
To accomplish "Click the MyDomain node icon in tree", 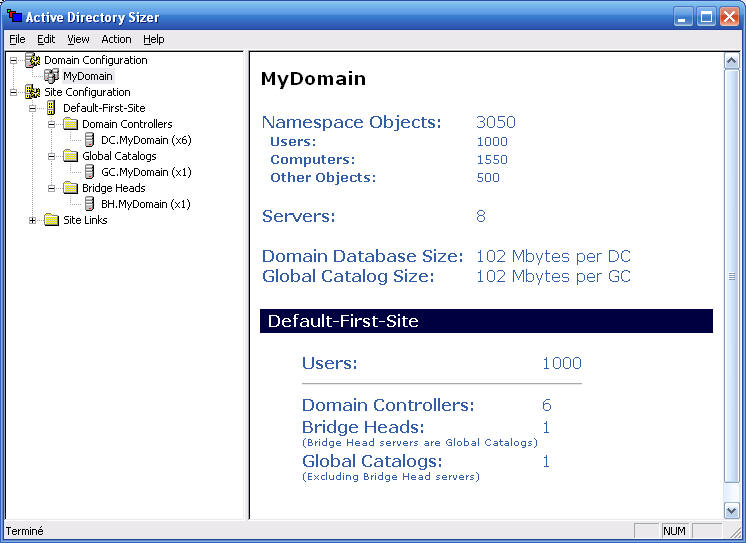I will click(x=51, y=76).
